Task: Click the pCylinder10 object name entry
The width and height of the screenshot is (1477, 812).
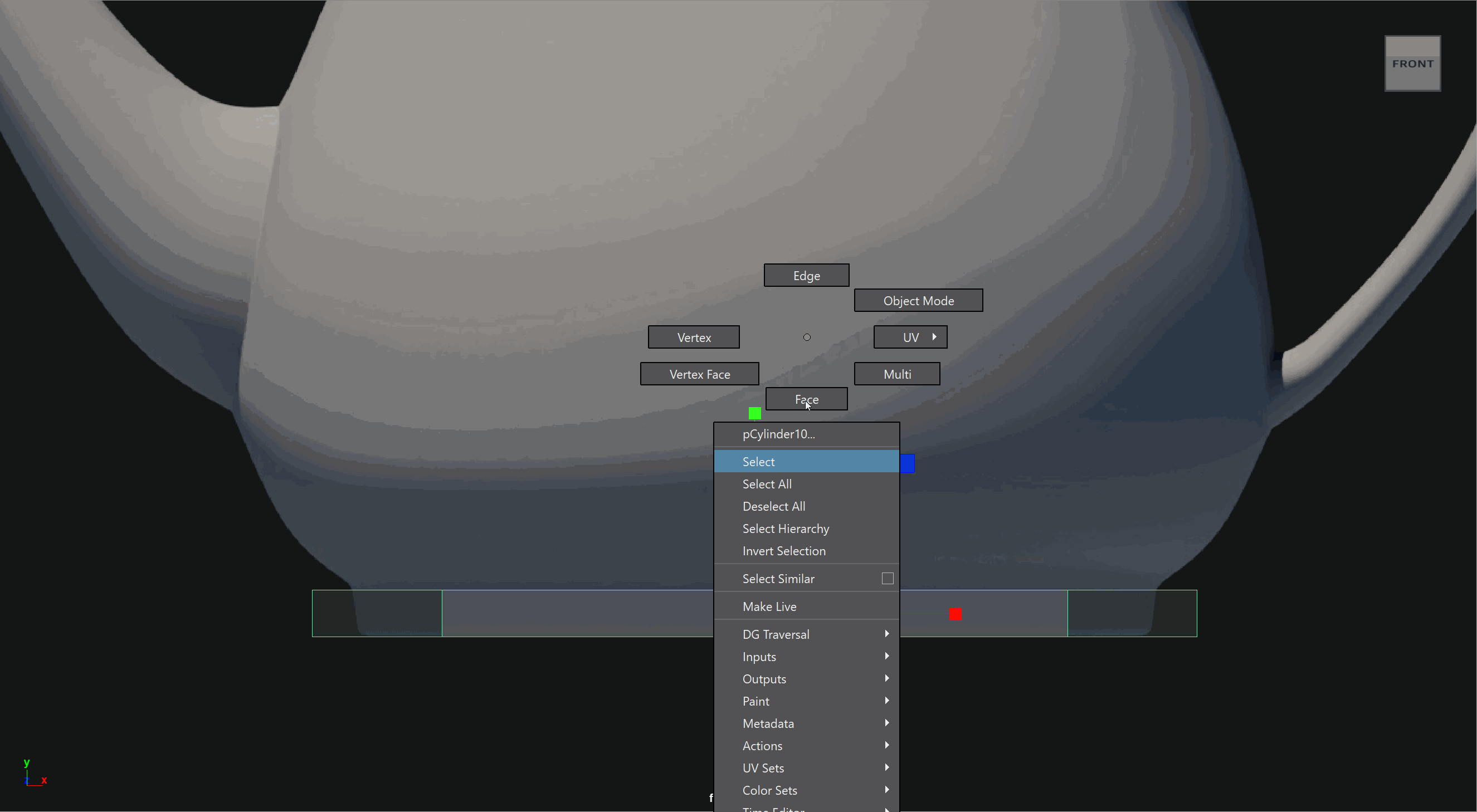Action: [778, 434]
